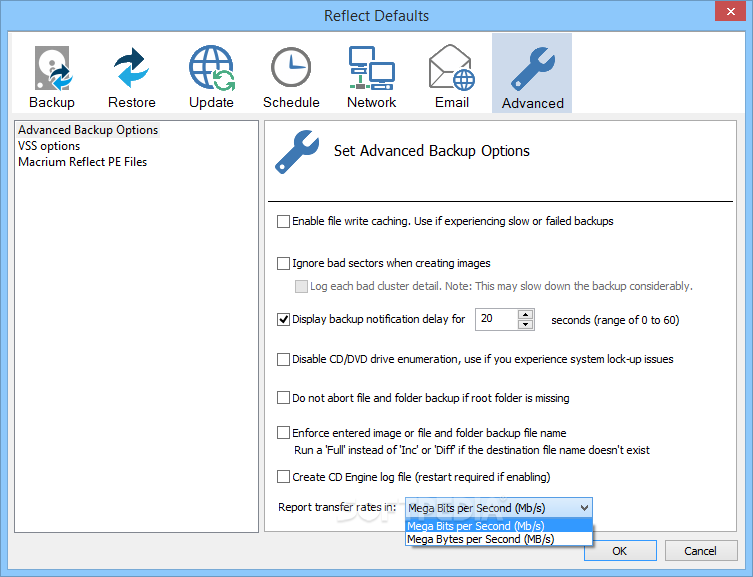The image size is (753, 577).
Task: Tick Enforce entered image backup file name
Action: click(x=283, y=433)
